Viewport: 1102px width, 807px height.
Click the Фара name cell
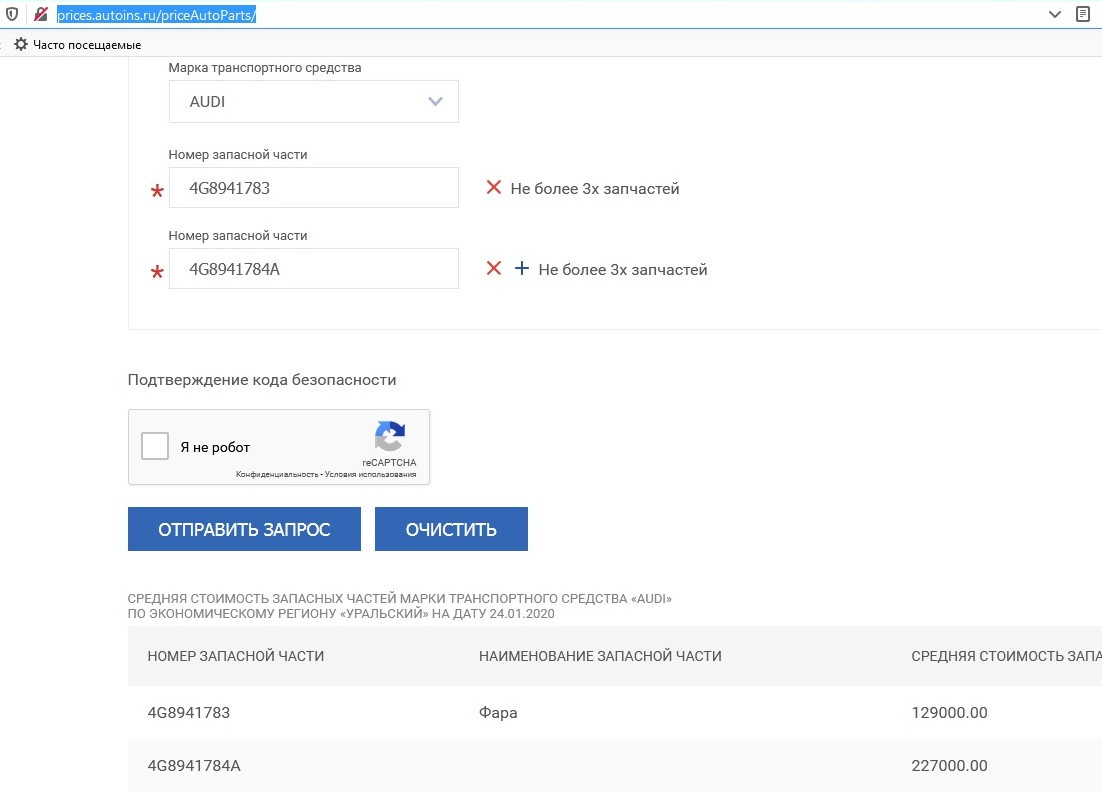(498, 713)
